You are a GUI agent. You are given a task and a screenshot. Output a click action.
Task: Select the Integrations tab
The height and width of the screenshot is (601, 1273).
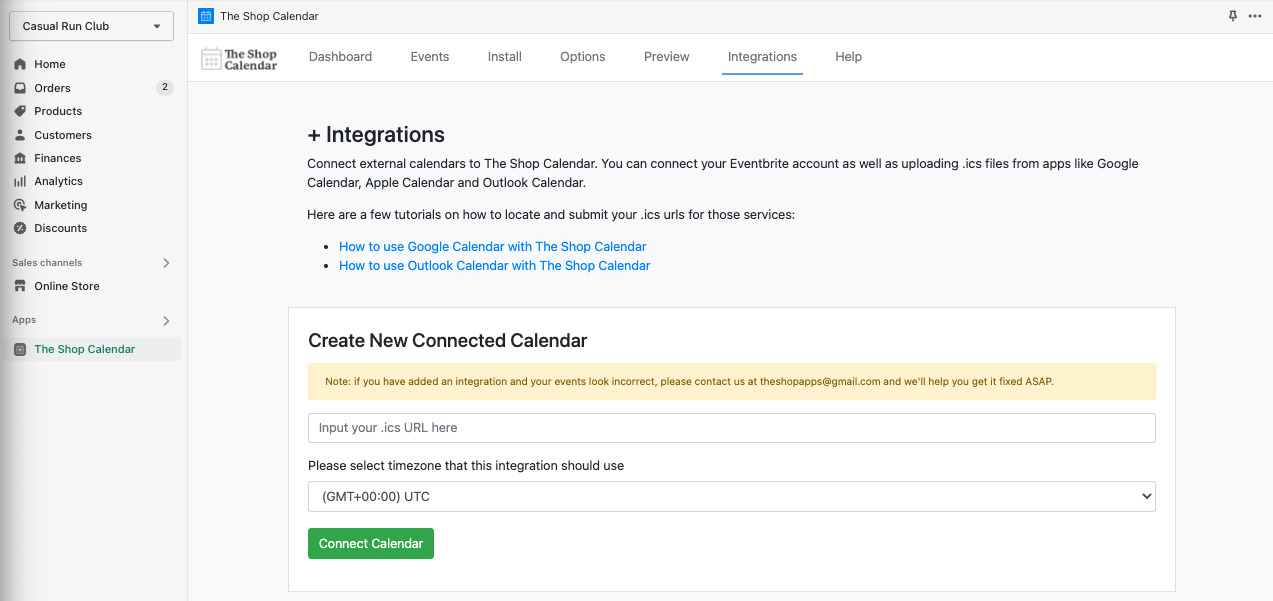pos(762,57)
